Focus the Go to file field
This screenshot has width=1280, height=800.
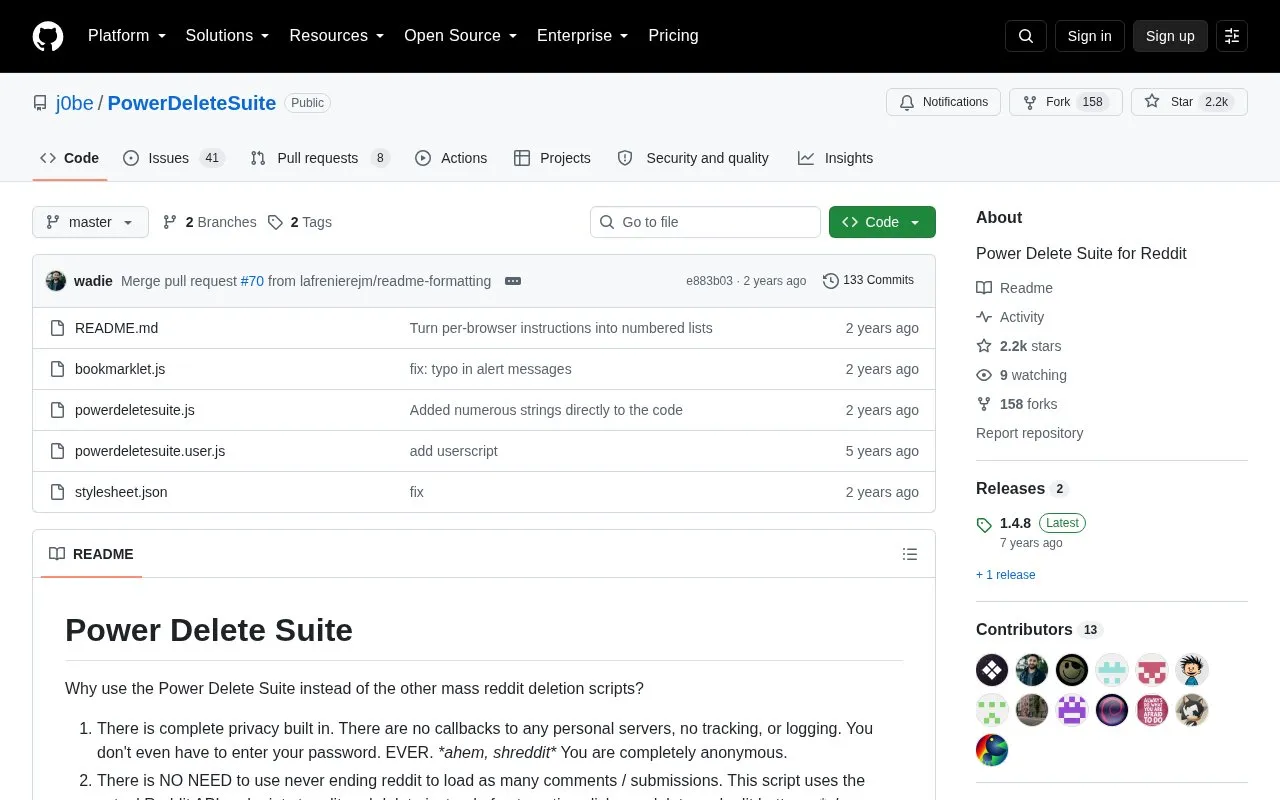click(705, 222)
